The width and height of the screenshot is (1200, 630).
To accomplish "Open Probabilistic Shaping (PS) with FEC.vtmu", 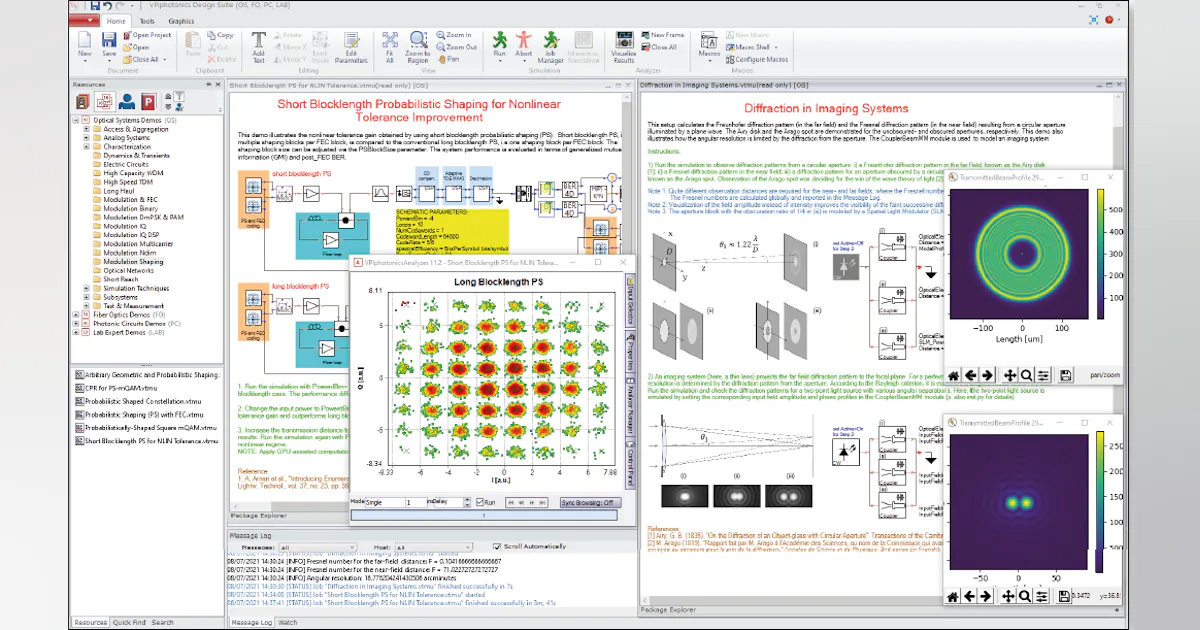I will [x=138, y=413].
